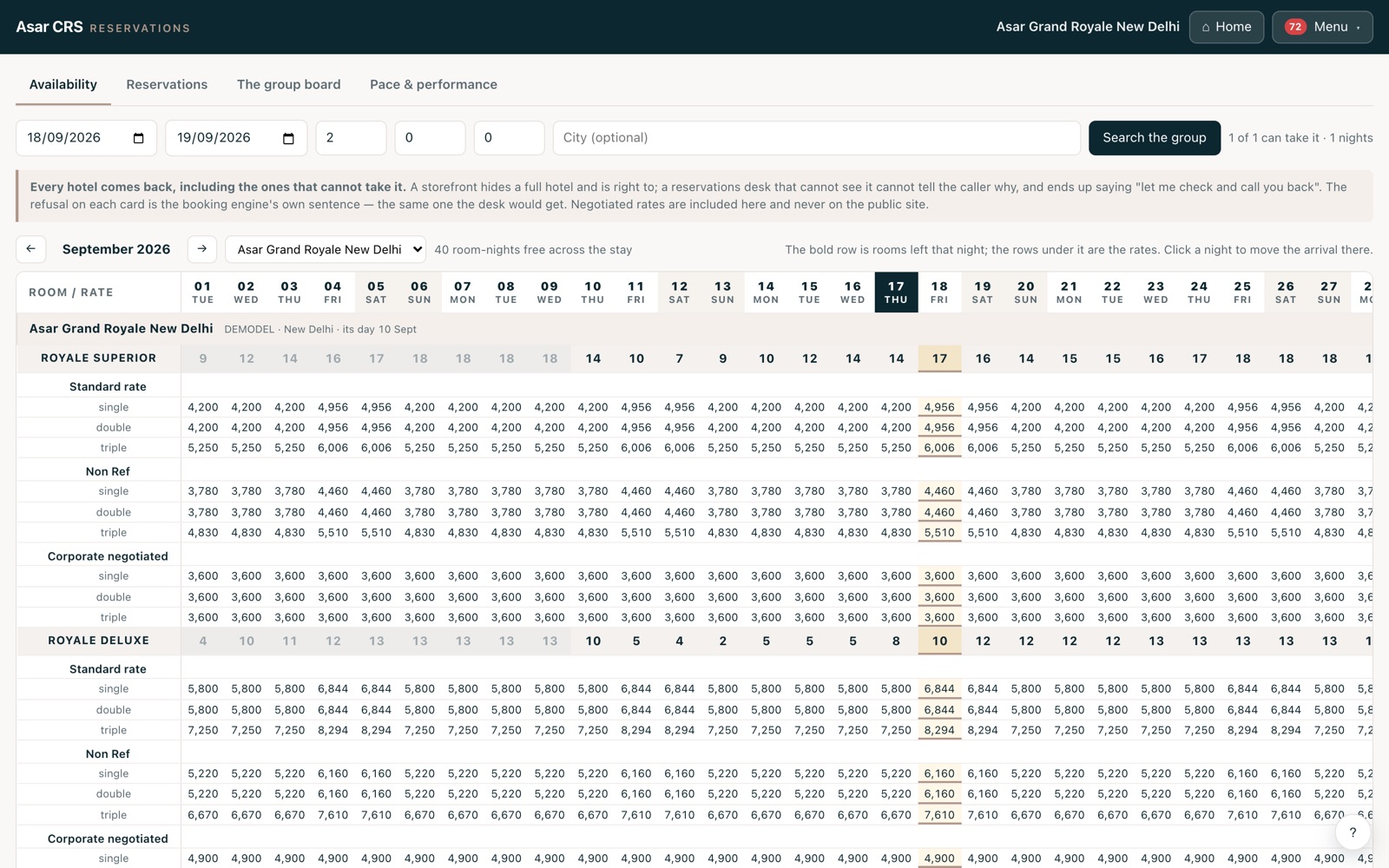Click Royale Superior Non Ref triple 5,510 on the 18th
Viewport: 1389px width, 868px height.
click(x=939, y=533)
